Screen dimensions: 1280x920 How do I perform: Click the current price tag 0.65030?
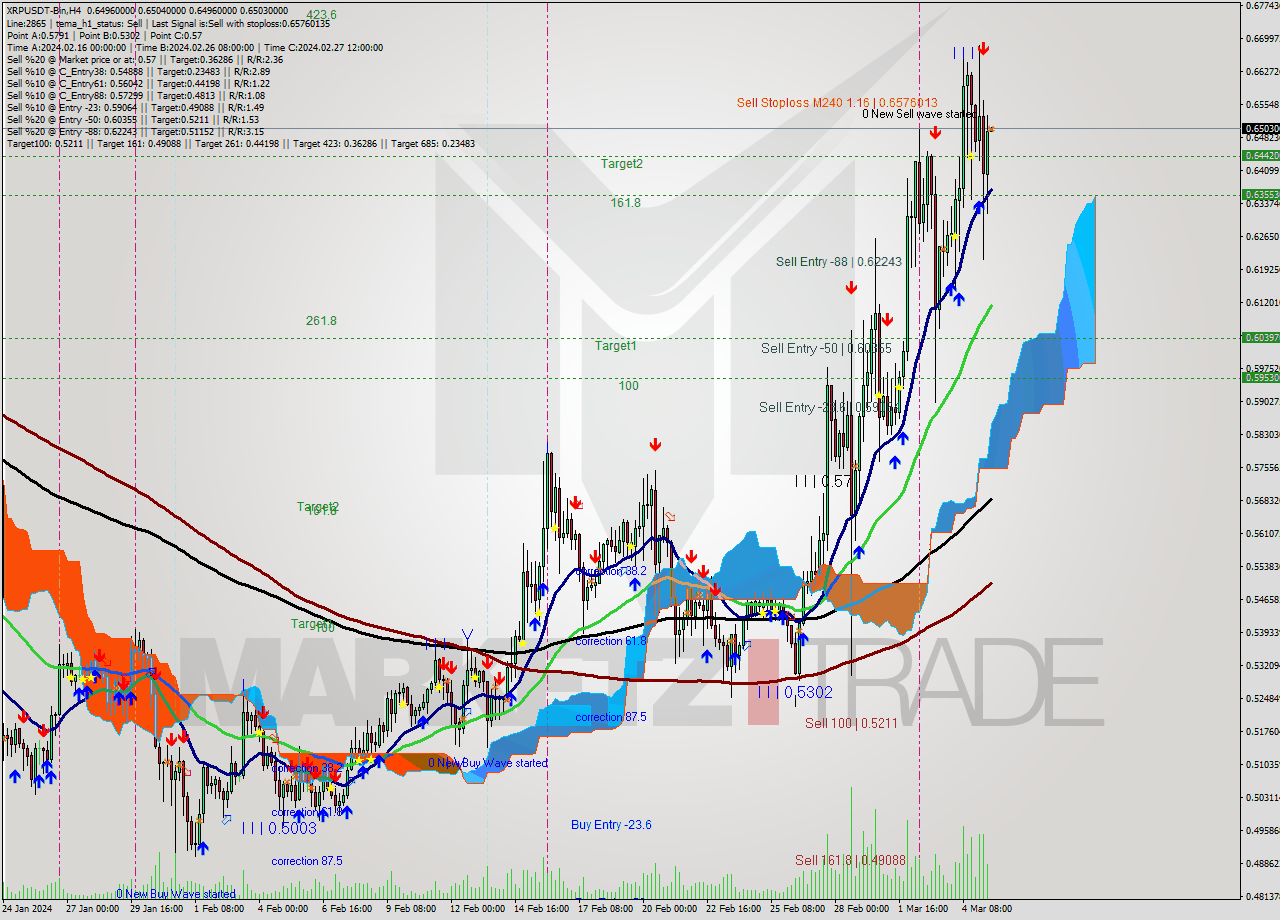(x=1260, y=128)
